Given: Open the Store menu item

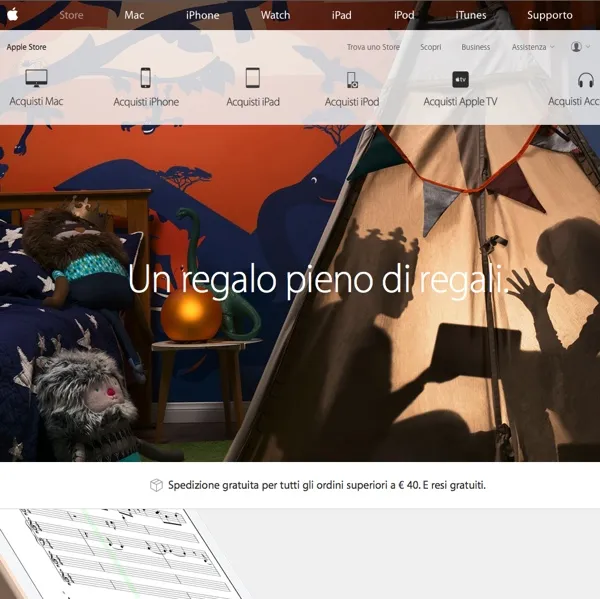Looking at the screenshot, I should (71, 15).
